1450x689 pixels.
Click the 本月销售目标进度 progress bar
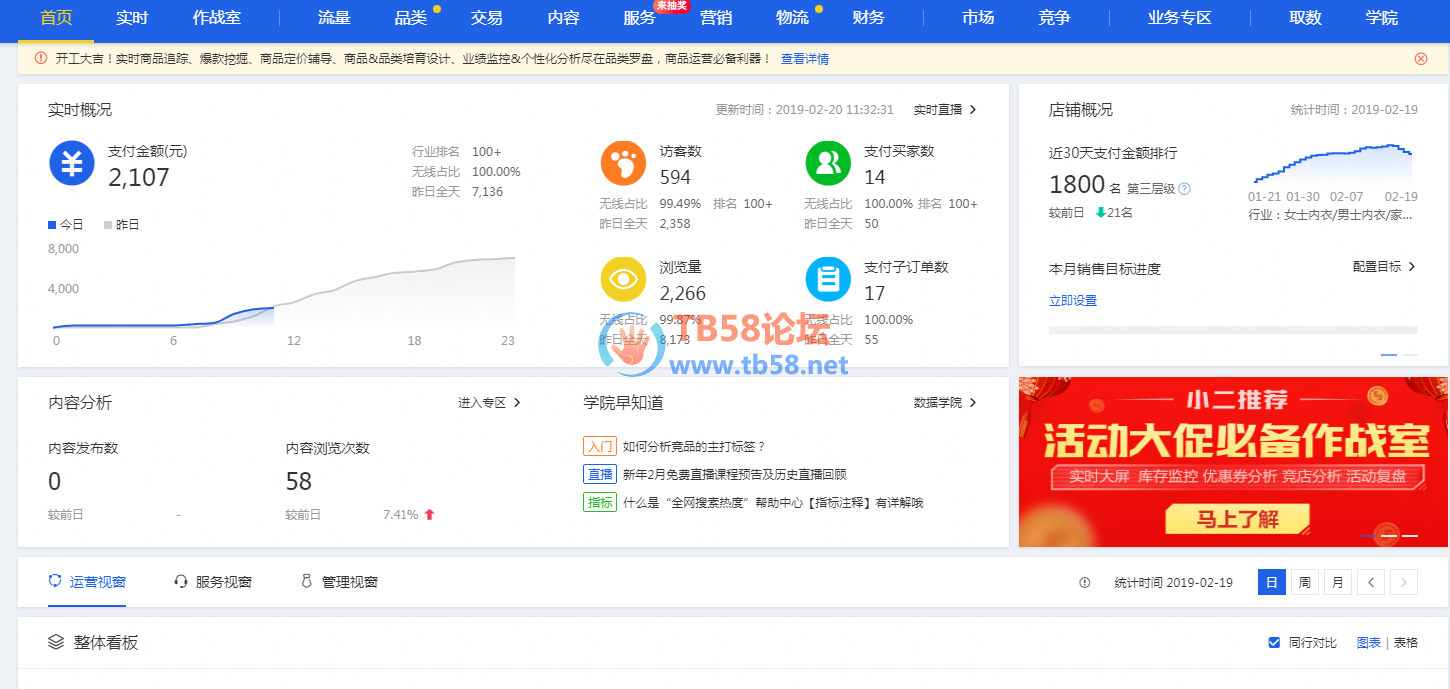pyautogui.click(x=1233, y=329)
